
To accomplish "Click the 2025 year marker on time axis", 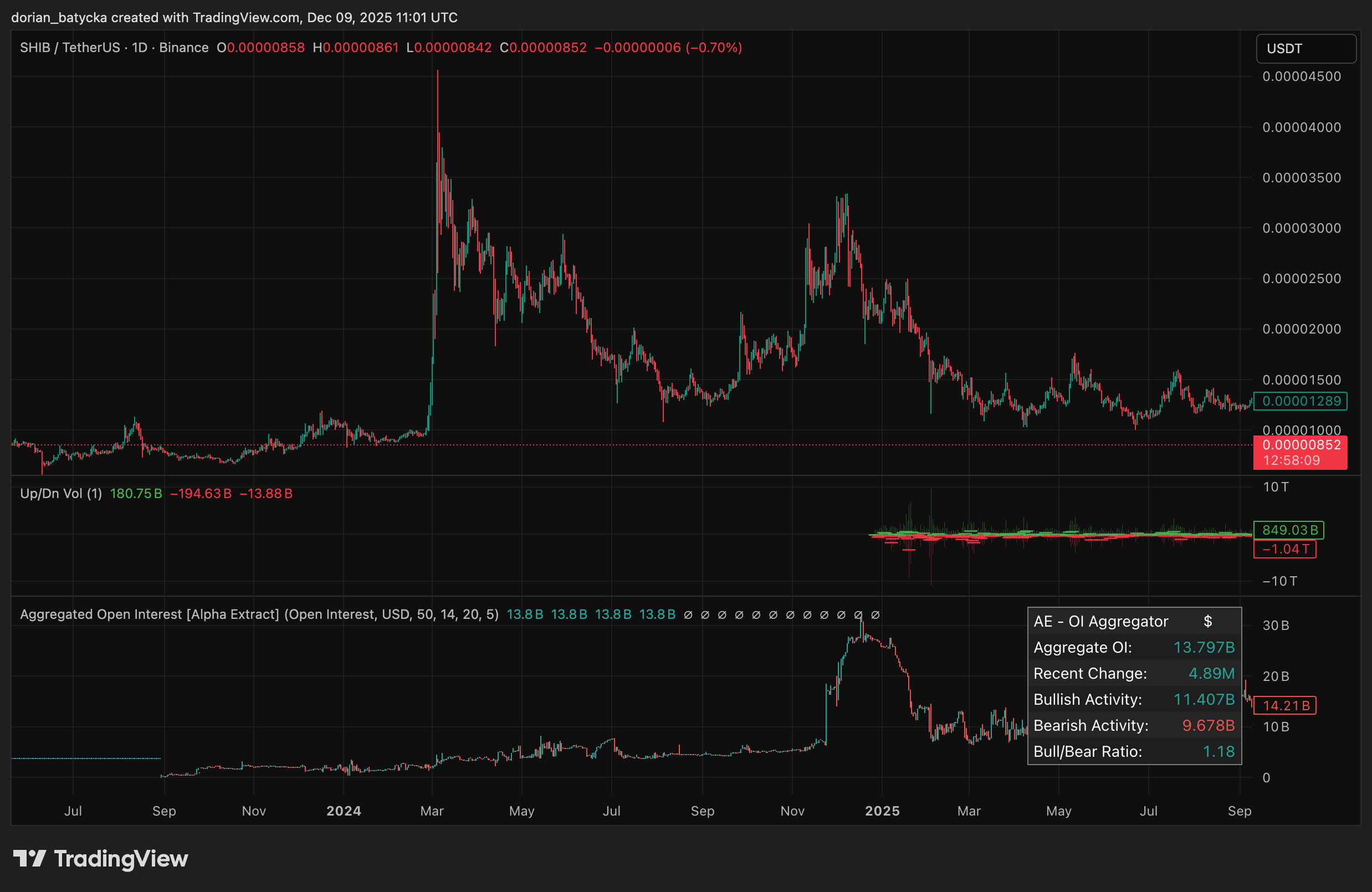I will point(882,811).
